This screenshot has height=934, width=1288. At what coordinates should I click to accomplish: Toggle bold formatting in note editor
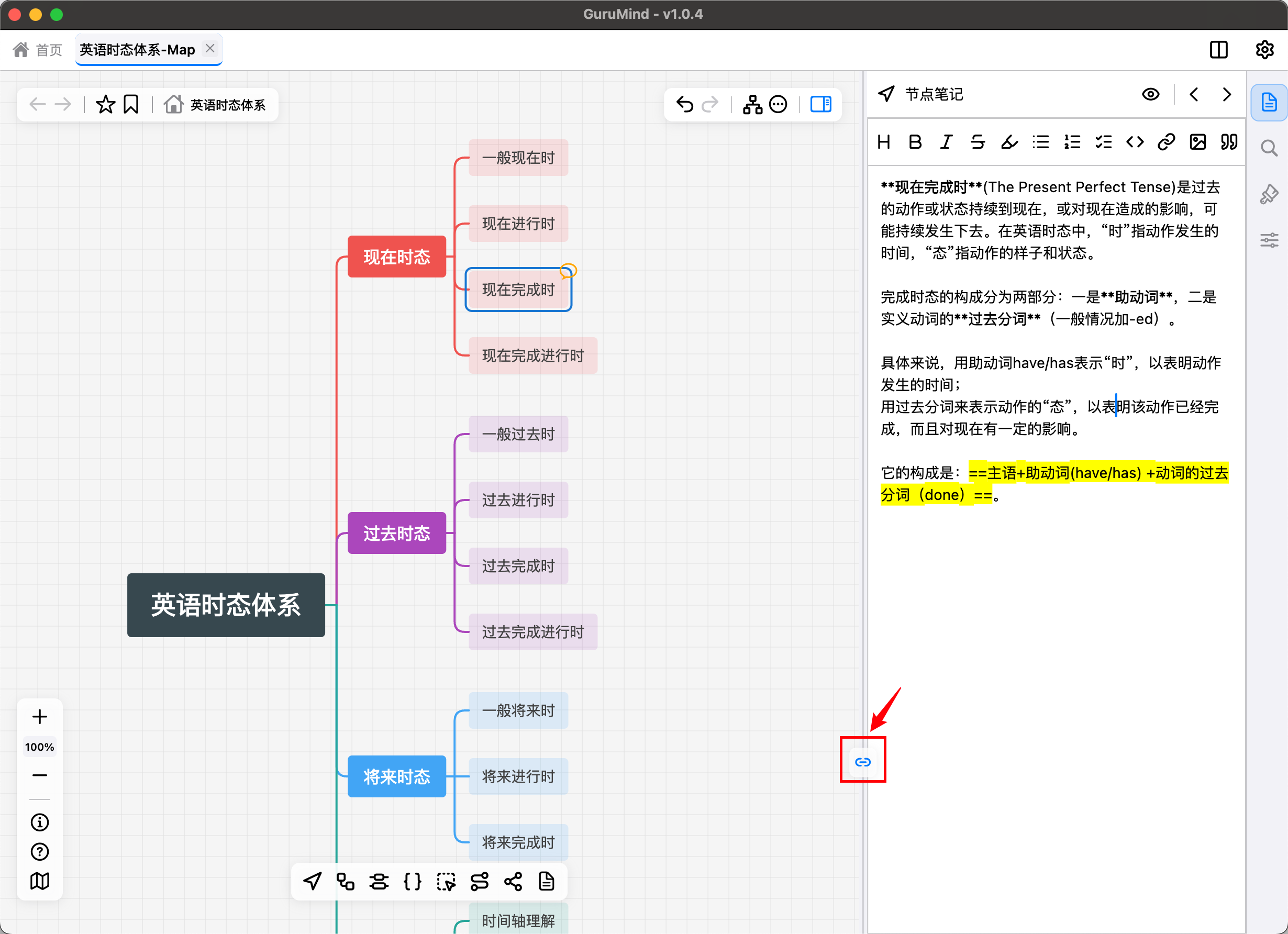point(915,142)
